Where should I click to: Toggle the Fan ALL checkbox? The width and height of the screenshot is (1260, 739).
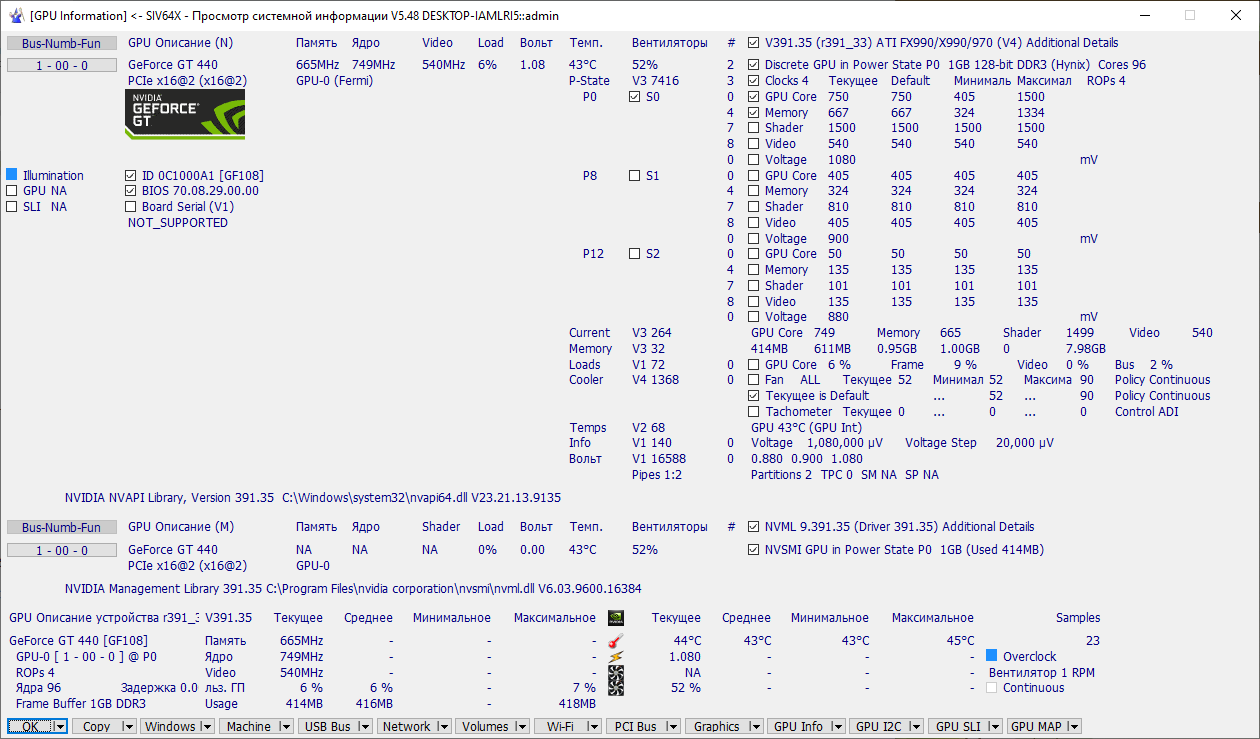(754, 380)
